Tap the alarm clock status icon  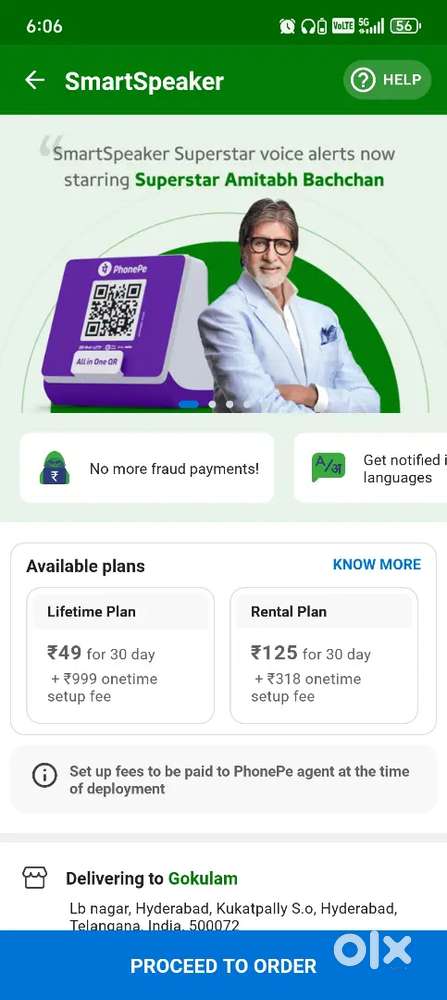[287, 26]
